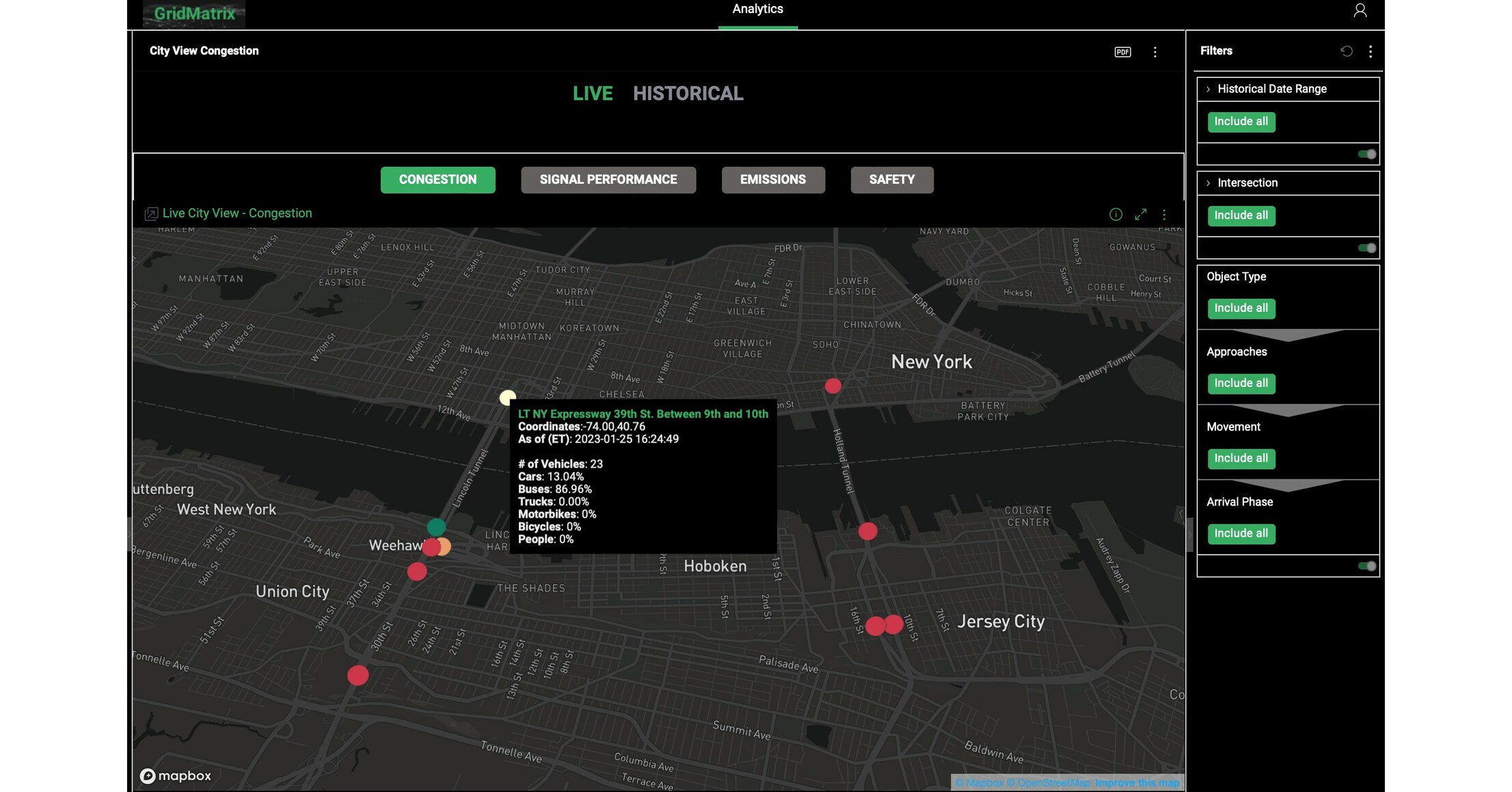Switch to the HISTORICAL view
This screenshot has width=1512, height=792.
tap(688, 94)
